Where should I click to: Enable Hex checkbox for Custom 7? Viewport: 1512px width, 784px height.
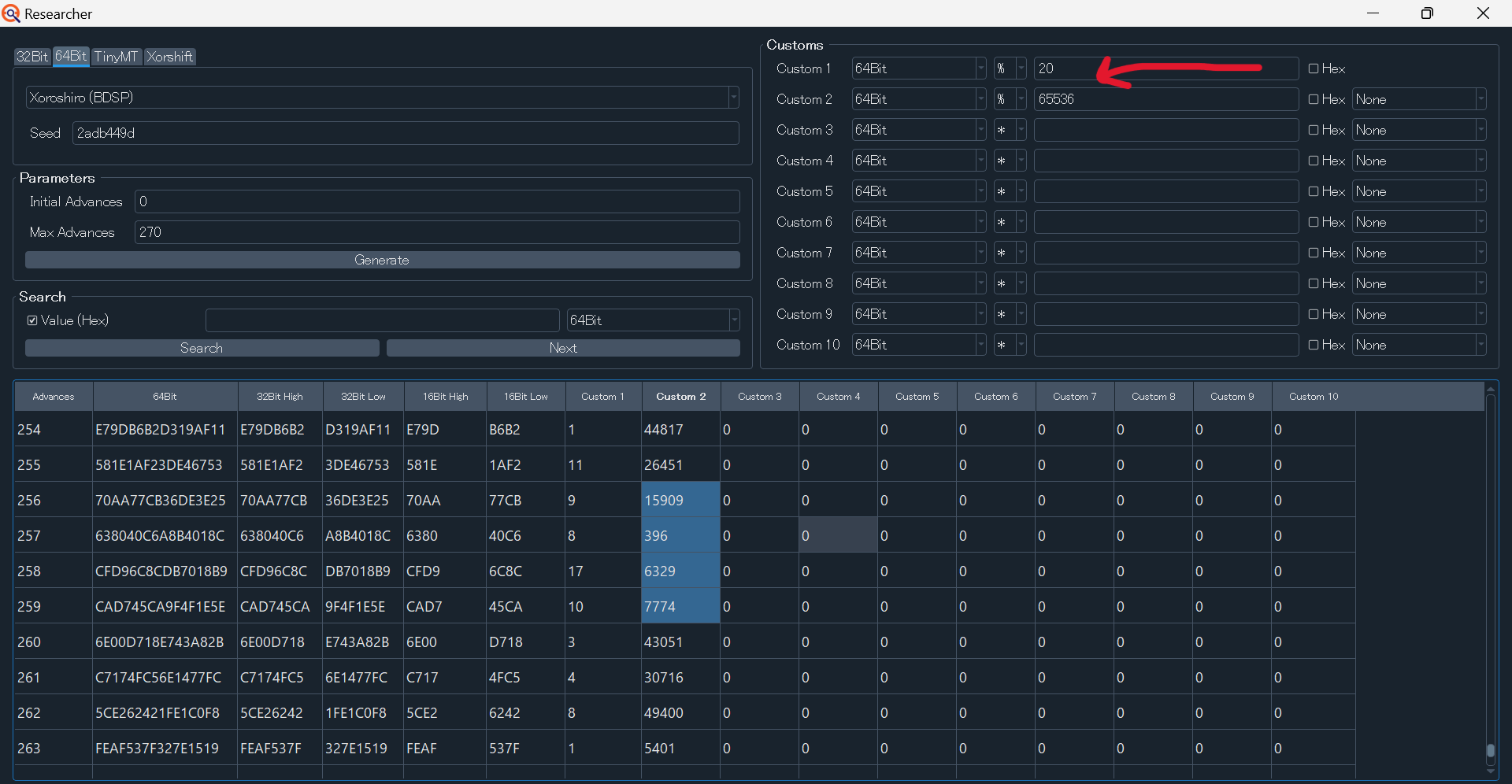click(x=1314, y=253)
